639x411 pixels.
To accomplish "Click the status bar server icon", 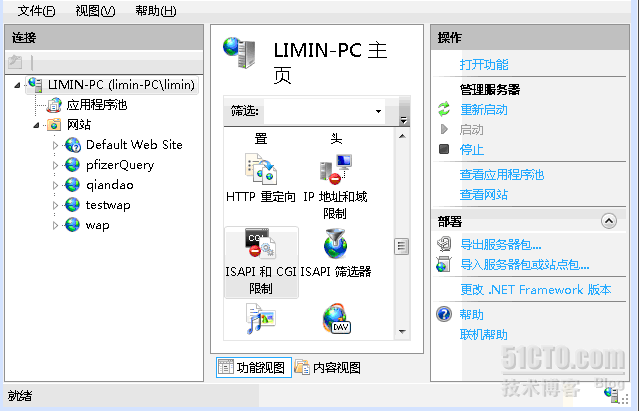I will coord(611,394).
